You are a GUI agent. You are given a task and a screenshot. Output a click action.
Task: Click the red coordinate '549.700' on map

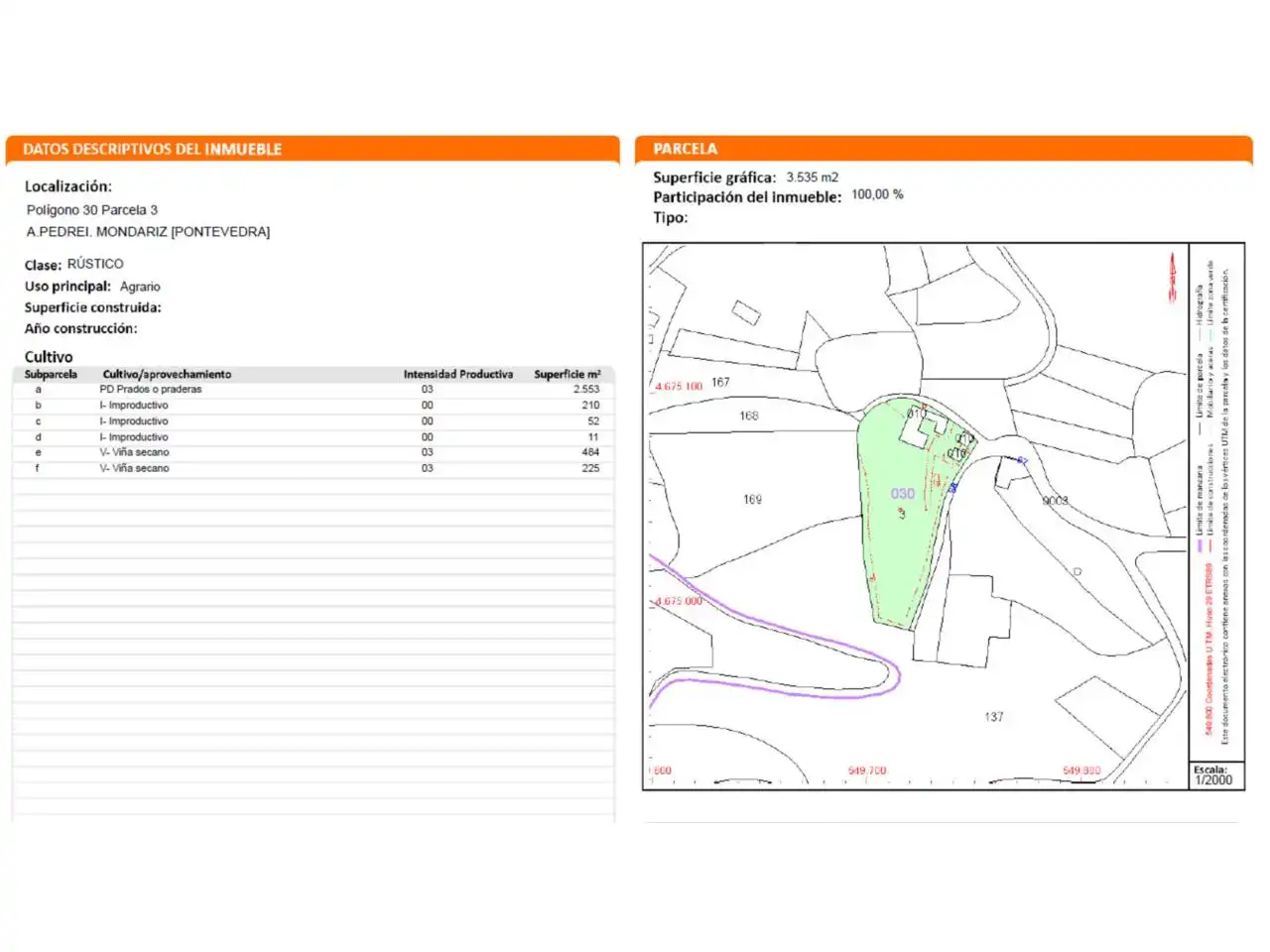(867, 771)
